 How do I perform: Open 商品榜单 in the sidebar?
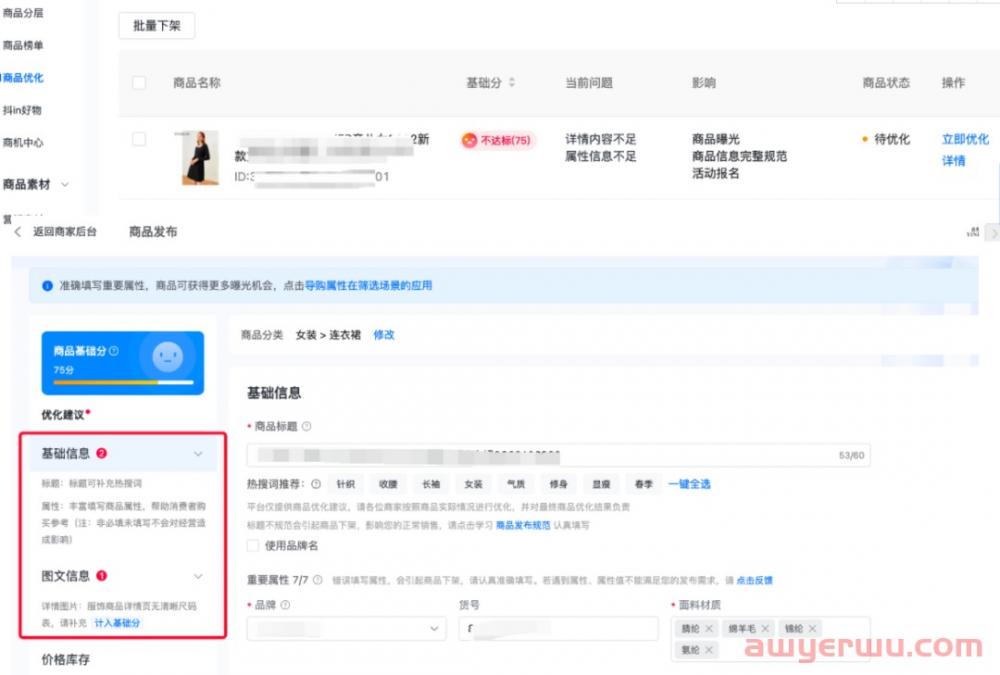23,45
